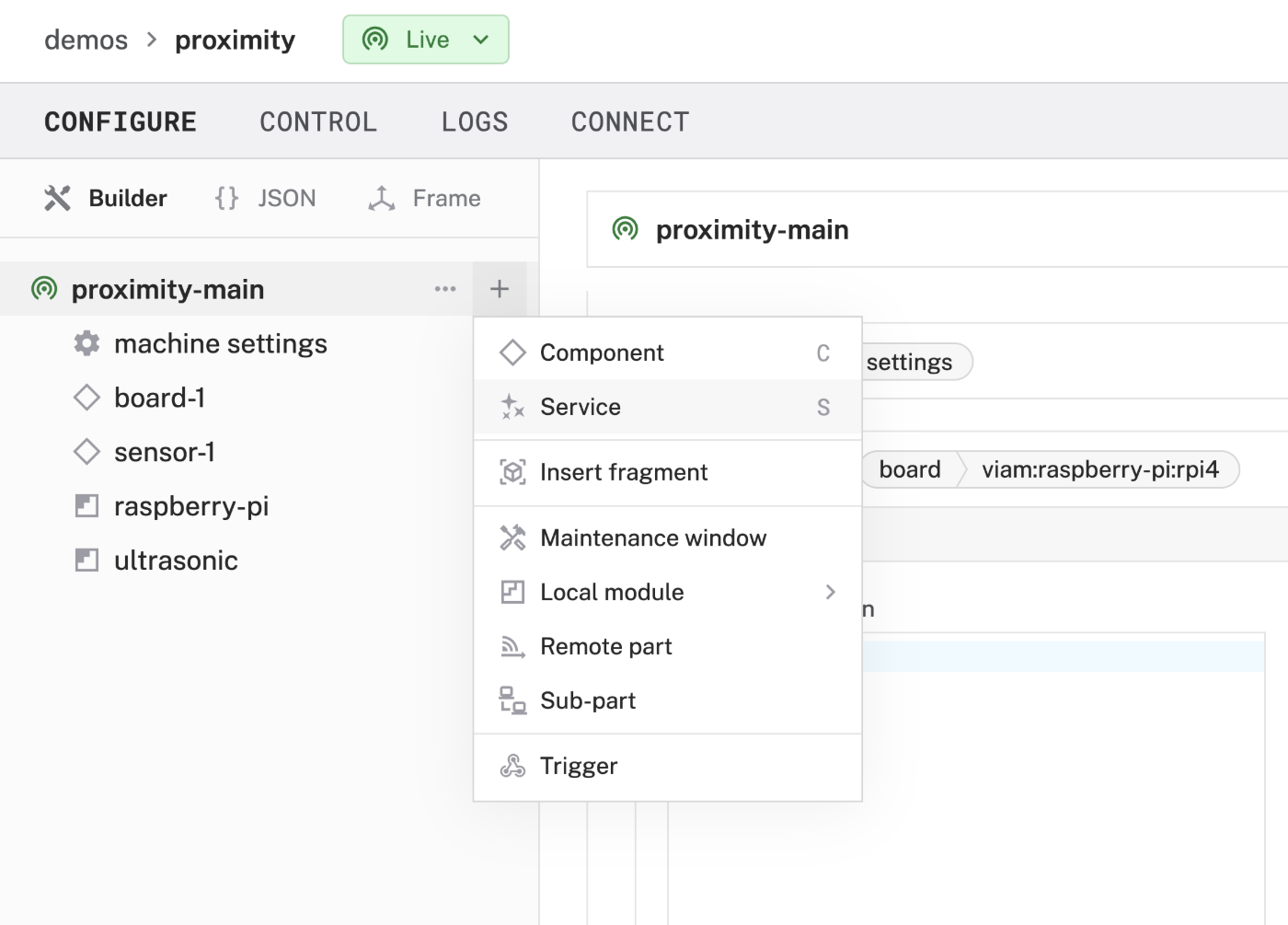Click the proximity breadcrumb name

pyautogui.click(x=236, y=40)
